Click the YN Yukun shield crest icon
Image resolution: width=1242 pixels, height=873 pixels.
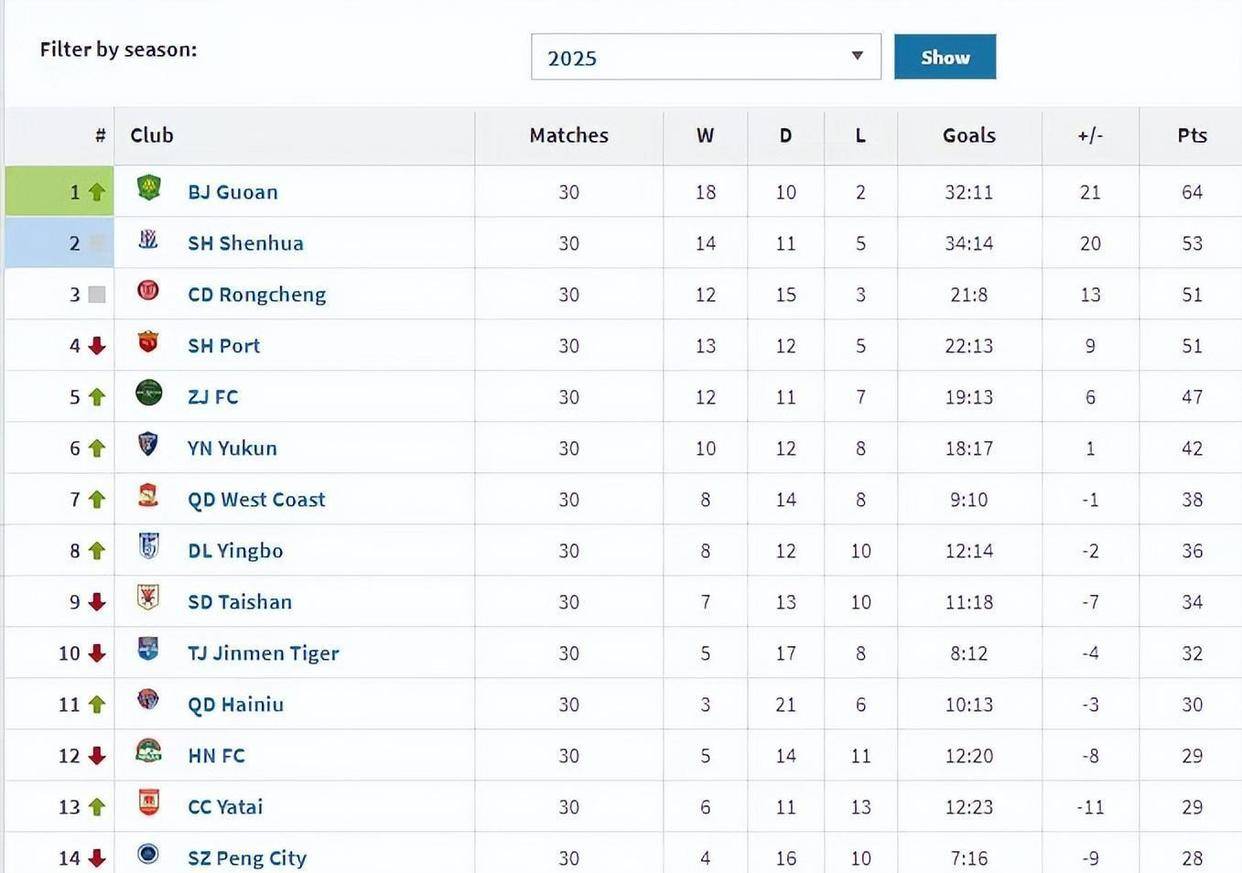tap(149, 445)
